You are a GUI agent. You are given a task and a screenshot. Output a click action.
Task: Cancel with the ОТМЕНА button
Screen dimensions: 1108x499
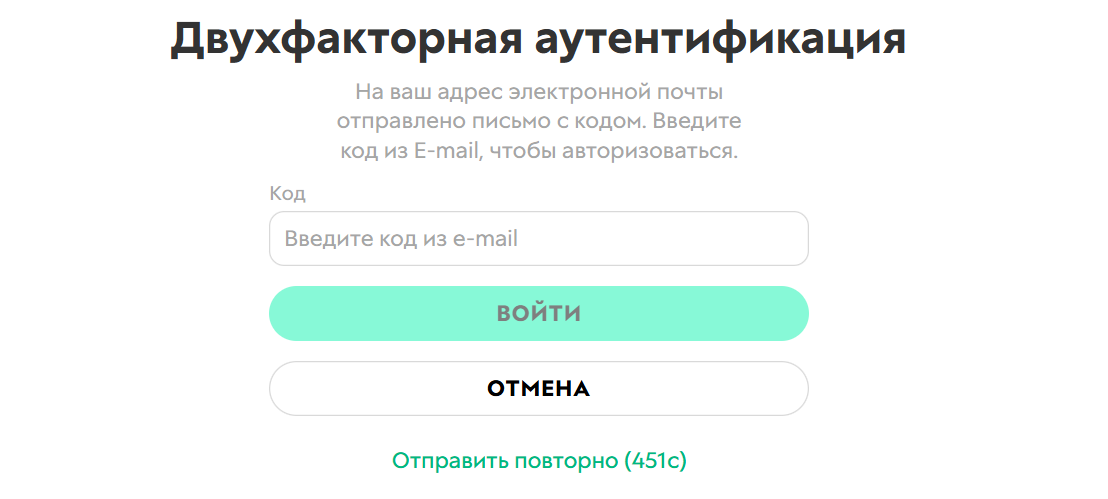click(538, 388)
